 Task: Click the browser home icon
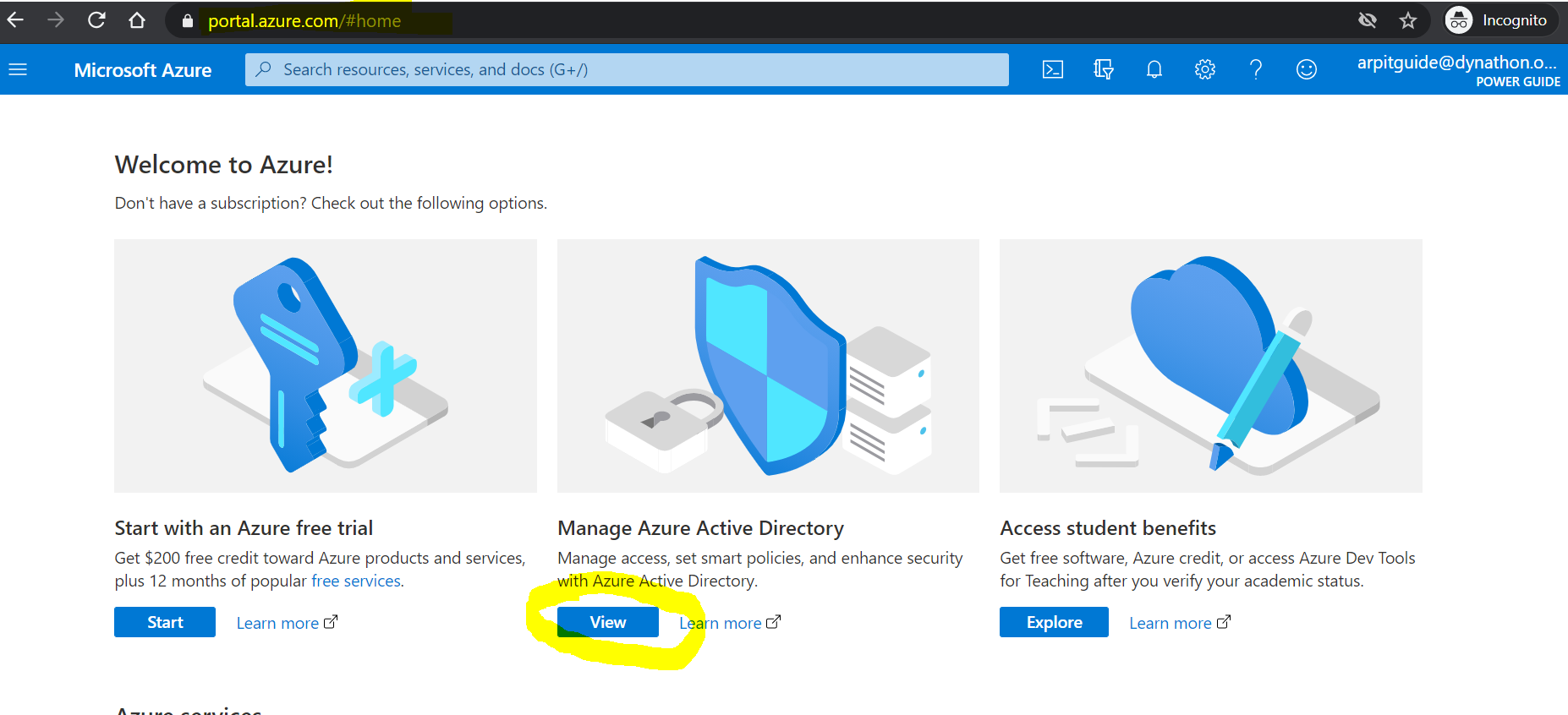tap(137, 20)
